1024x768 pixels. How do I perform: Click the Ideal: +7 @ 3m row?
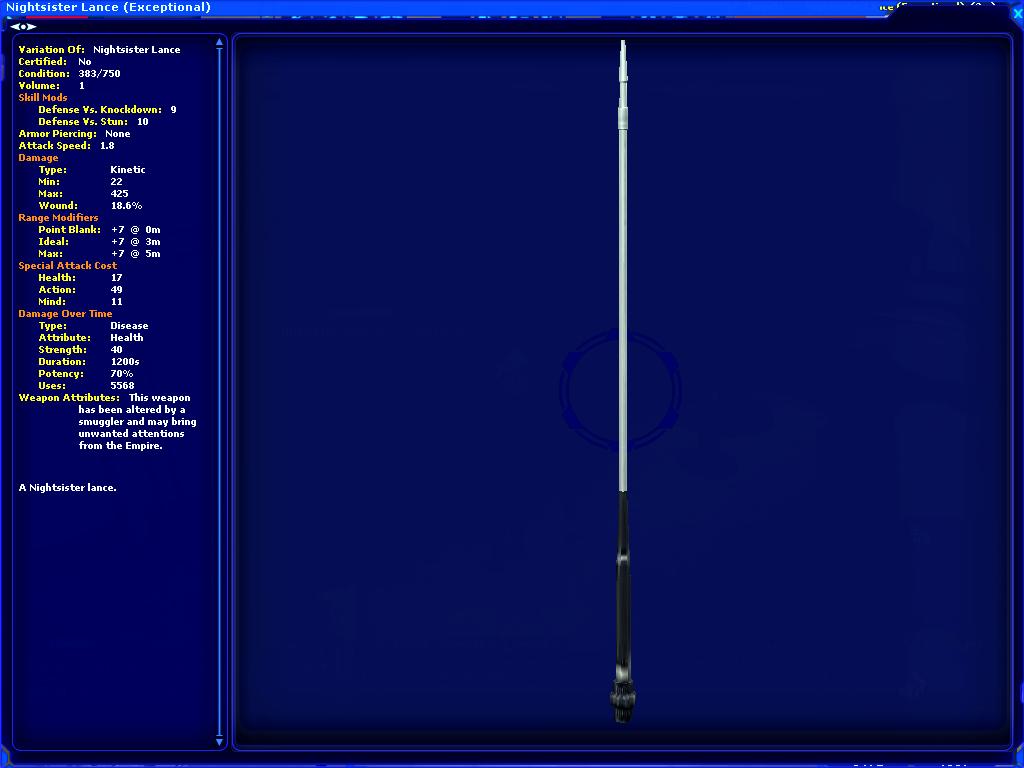[99, 242]
